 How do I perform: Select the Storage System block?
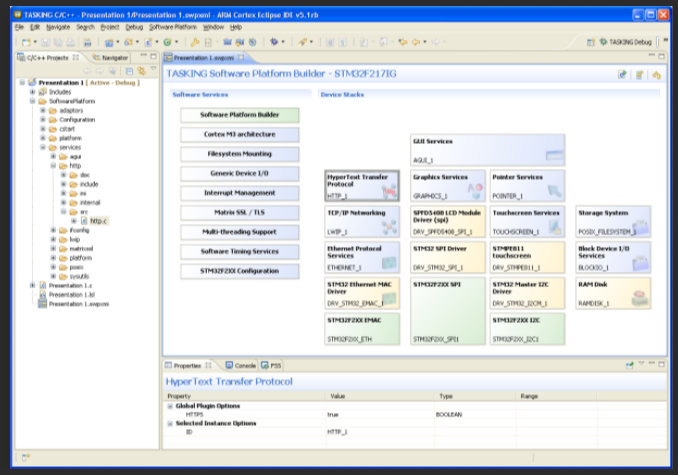[x=613, y=222]
